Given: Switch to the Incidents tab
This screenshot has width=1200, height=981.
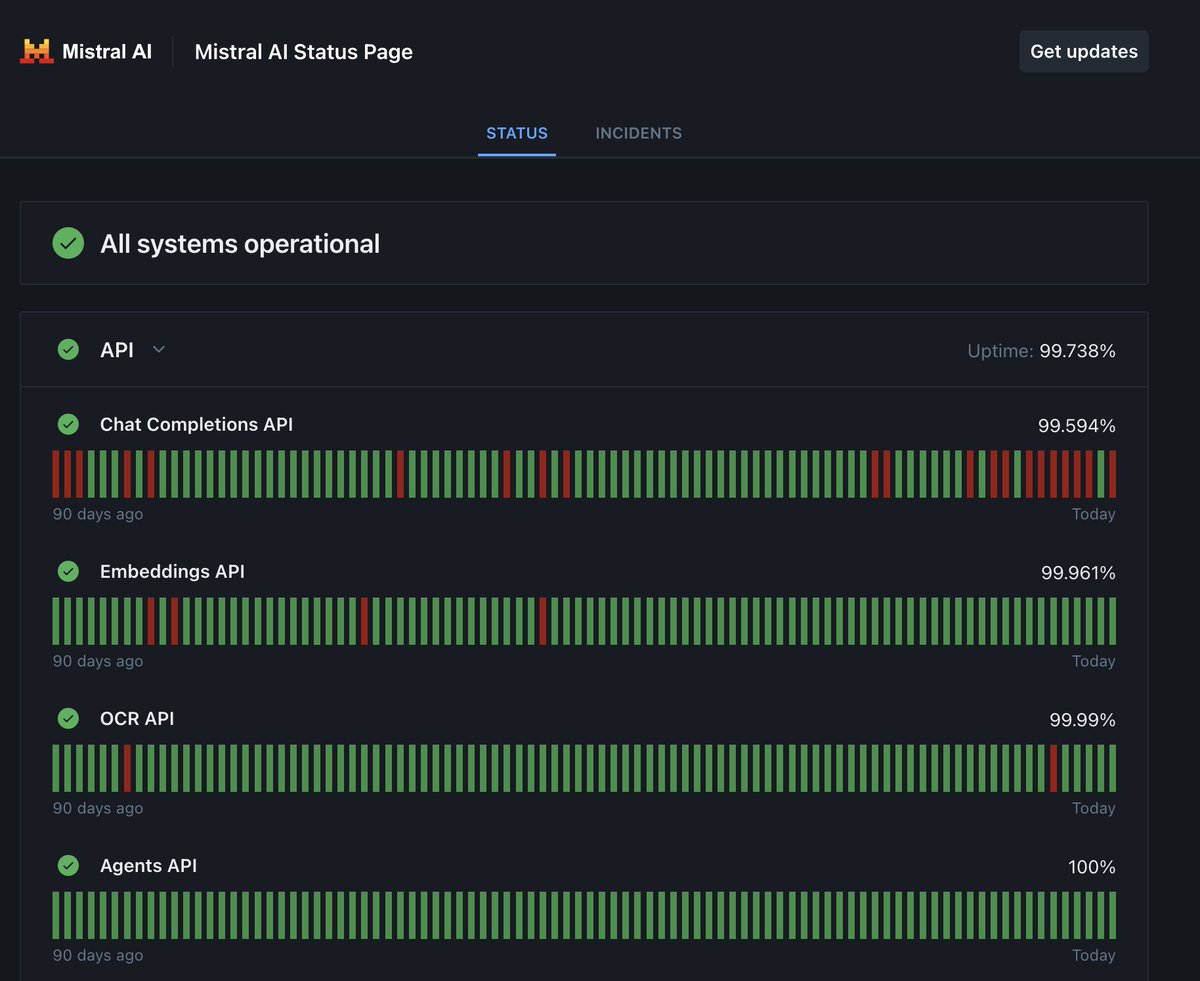Looking at the screenshot, I should (x=638, y=133).
